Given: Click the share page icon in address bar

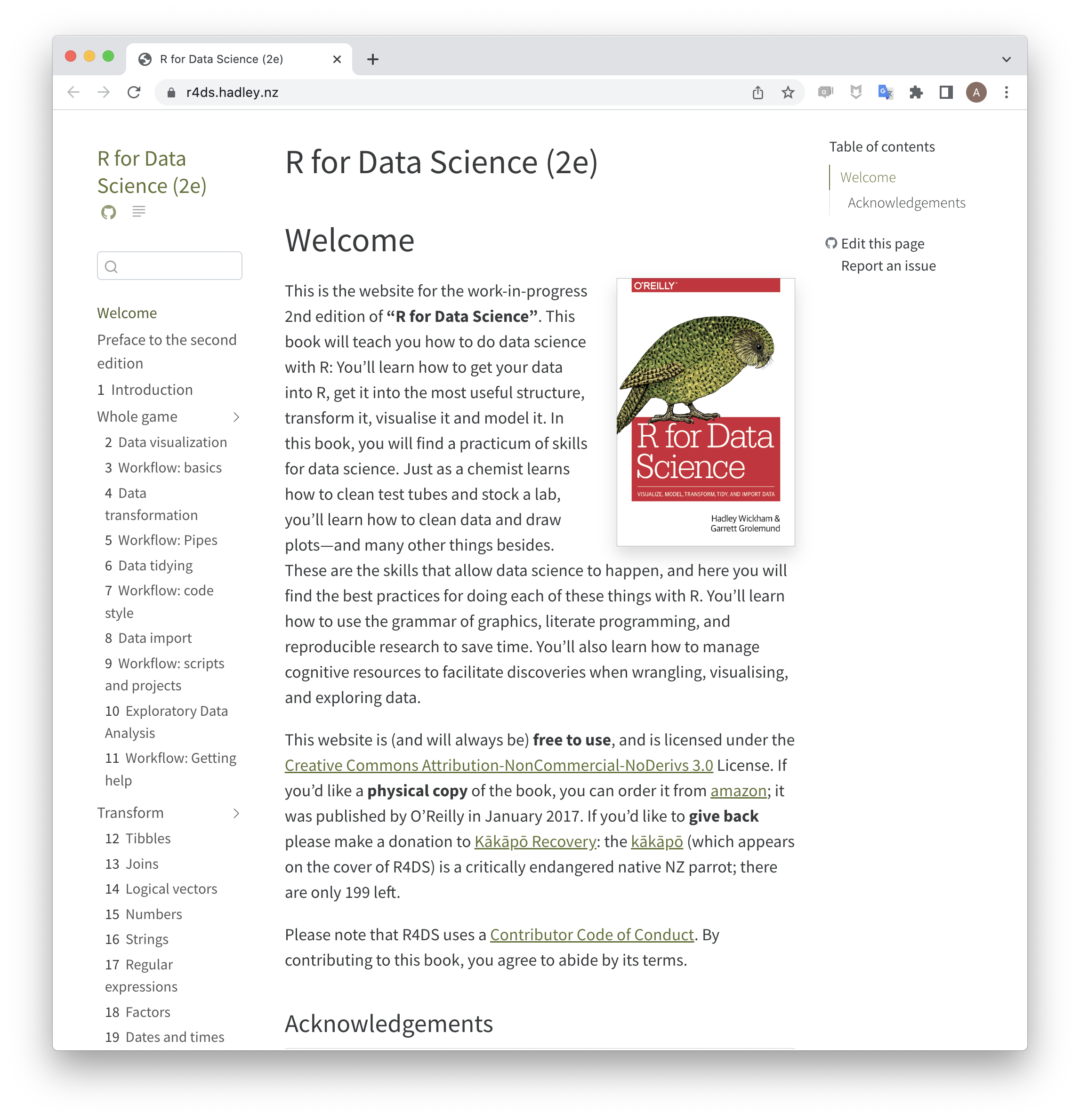Looking at the screenshot, I should 758,93.
